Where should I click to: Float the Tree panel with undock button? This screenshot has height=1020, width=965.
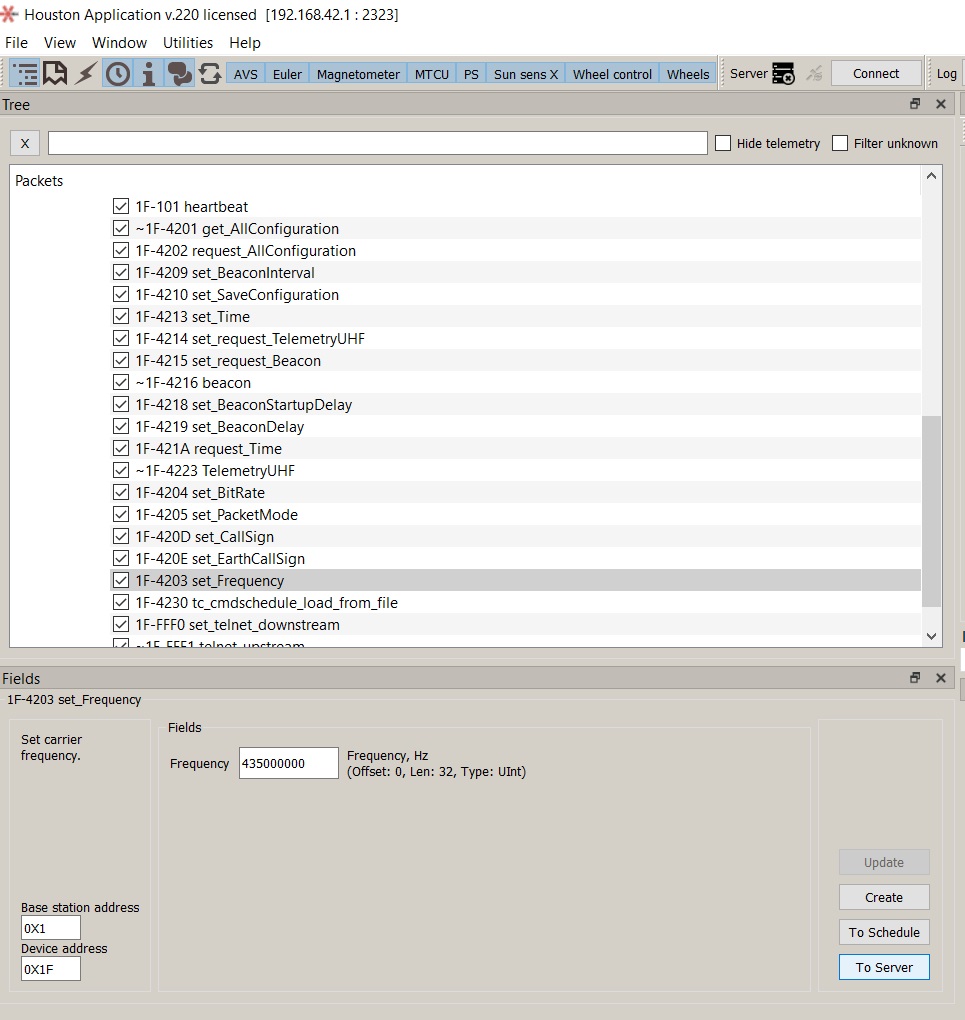coord(914,104)
